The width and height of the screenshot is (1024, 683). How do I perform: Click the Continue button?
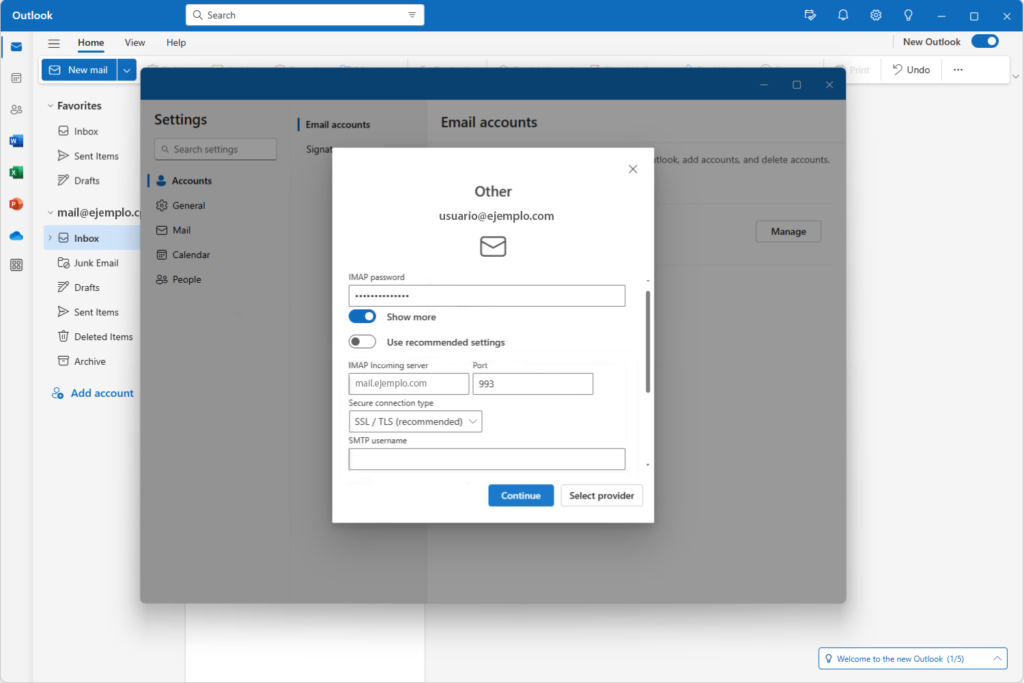tap(520, 495)
